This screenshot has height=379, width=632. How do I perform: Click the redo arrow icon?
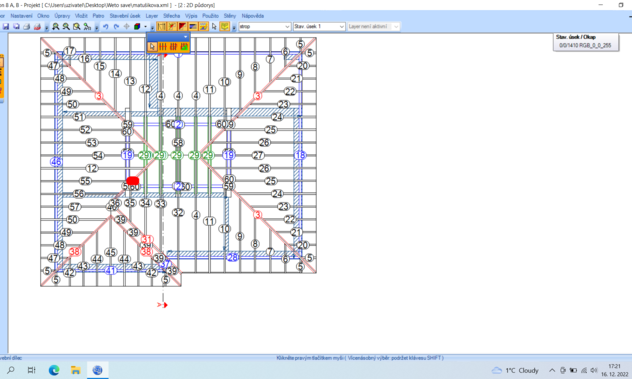coord(116,27)
